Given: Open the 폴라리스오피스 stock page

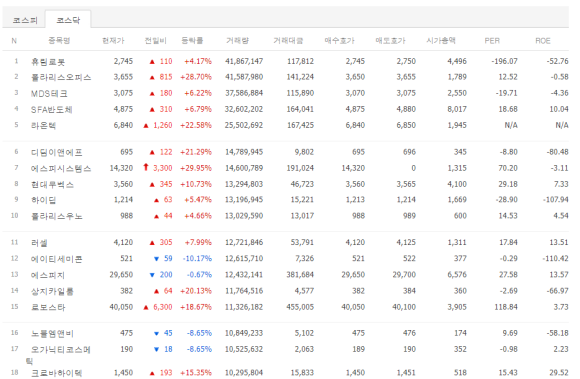Looking at the screenshot, I should 61,78.
